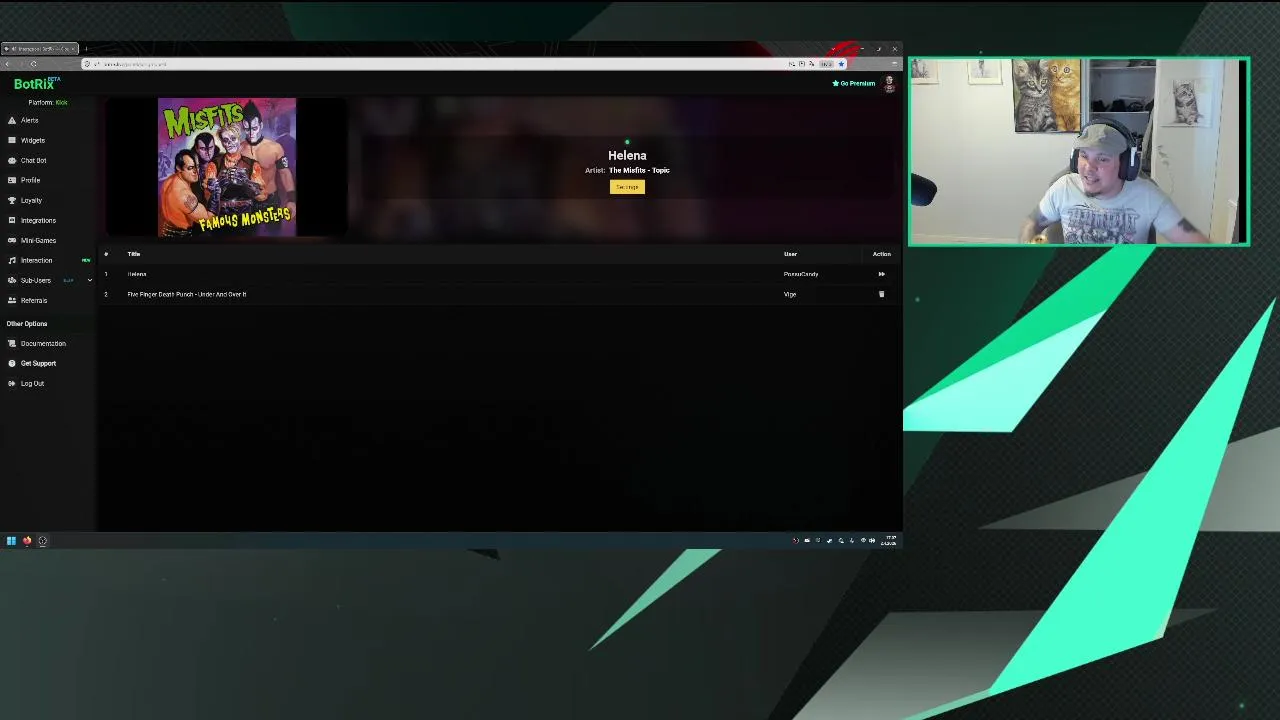The image size is (1280, 720).
Task: Open Interaction music note item
Action: [x=36, y=260]
